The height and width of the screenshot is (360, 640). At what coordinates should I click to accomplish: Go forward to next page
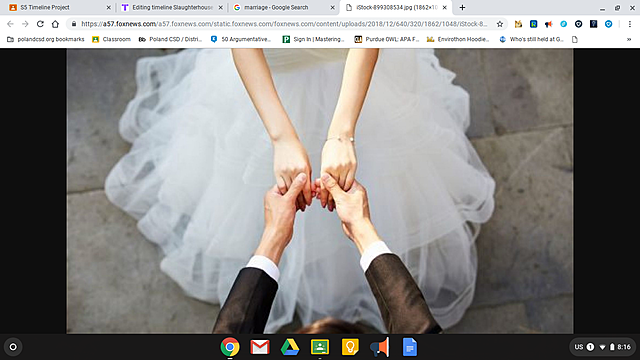[25, 24]
